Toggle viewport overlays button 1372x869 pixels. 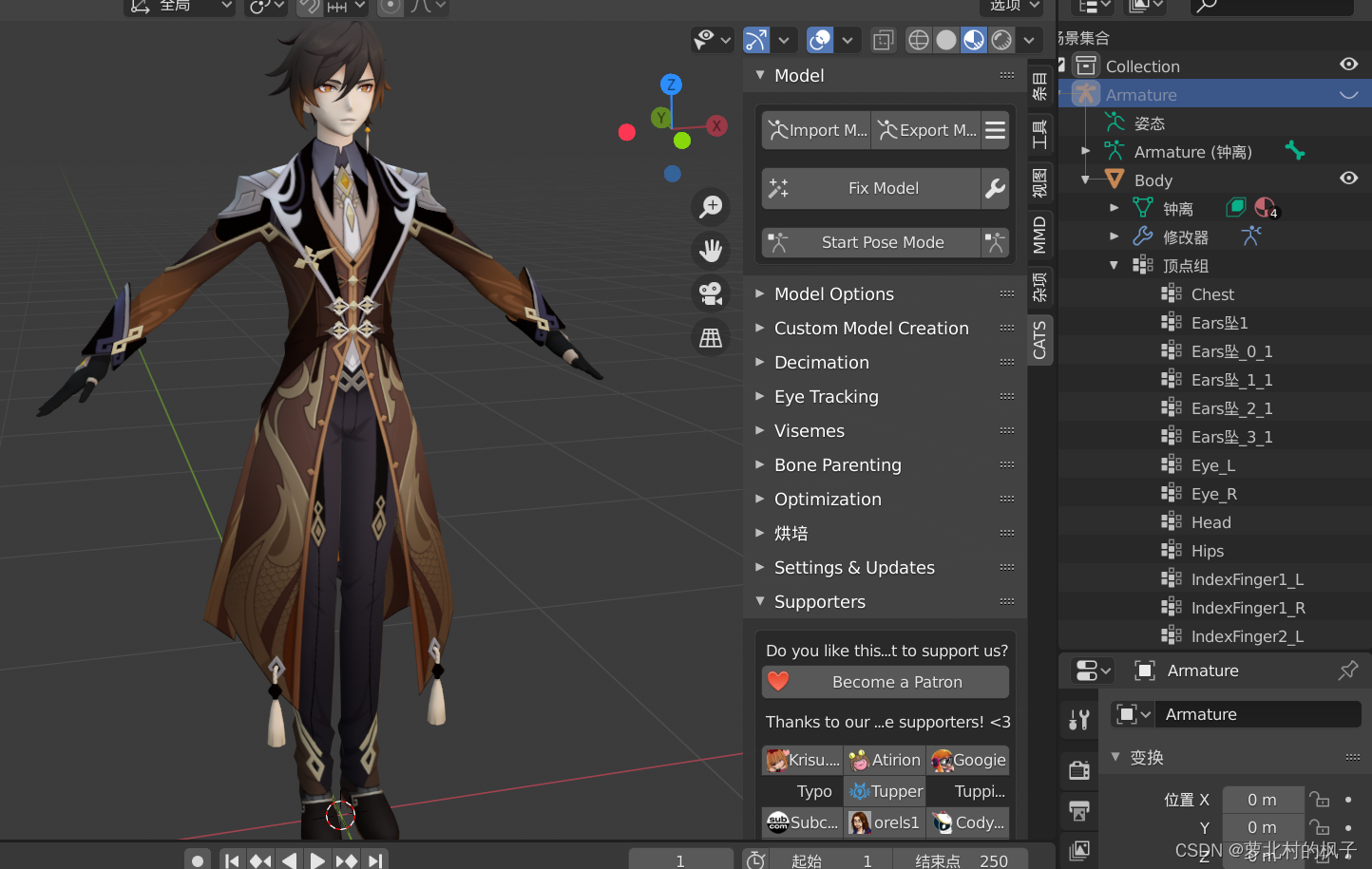[x=820, y=40]
